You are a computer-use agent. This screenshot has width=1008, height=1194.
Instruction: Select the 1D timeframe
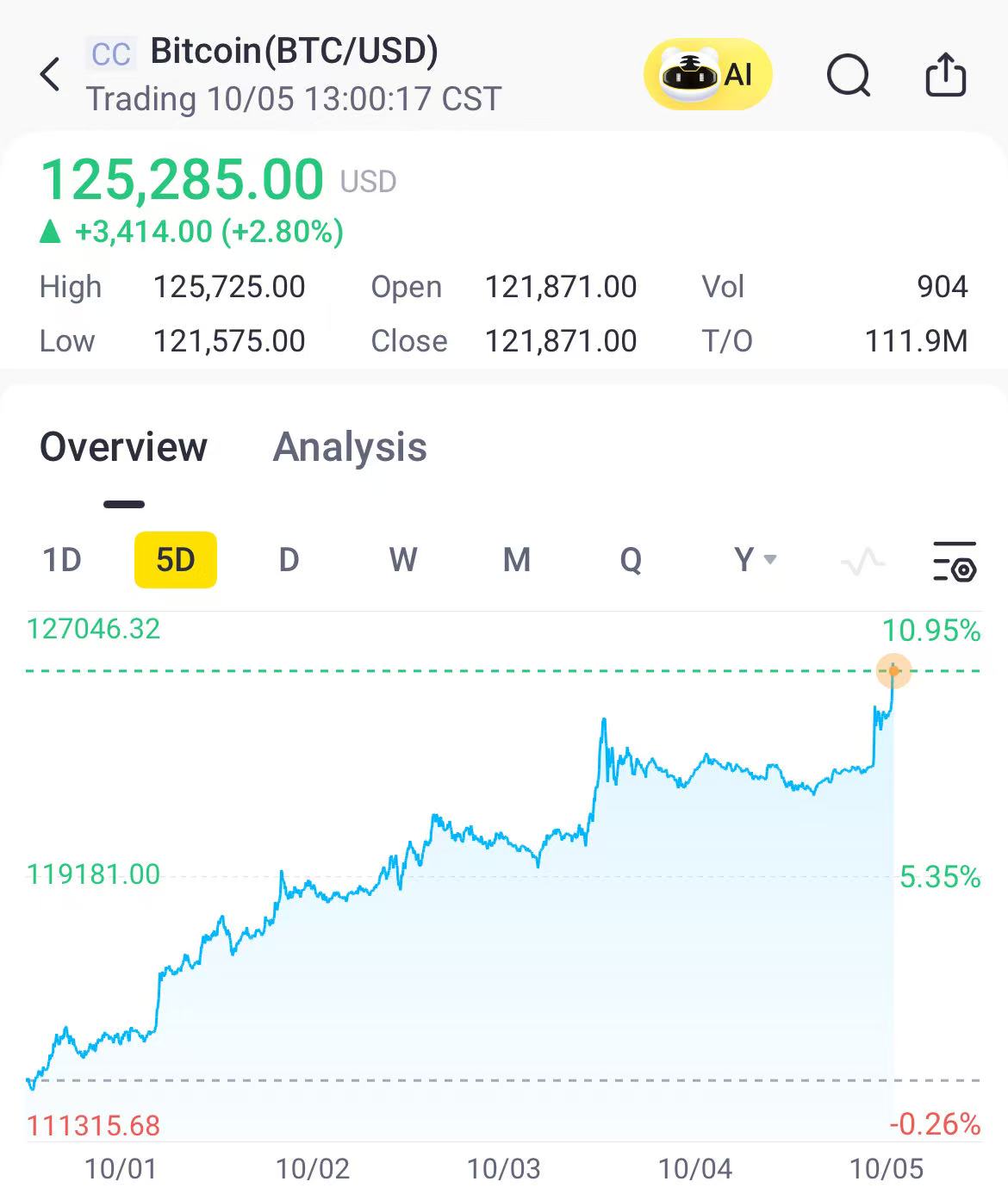tap(62, 560)
